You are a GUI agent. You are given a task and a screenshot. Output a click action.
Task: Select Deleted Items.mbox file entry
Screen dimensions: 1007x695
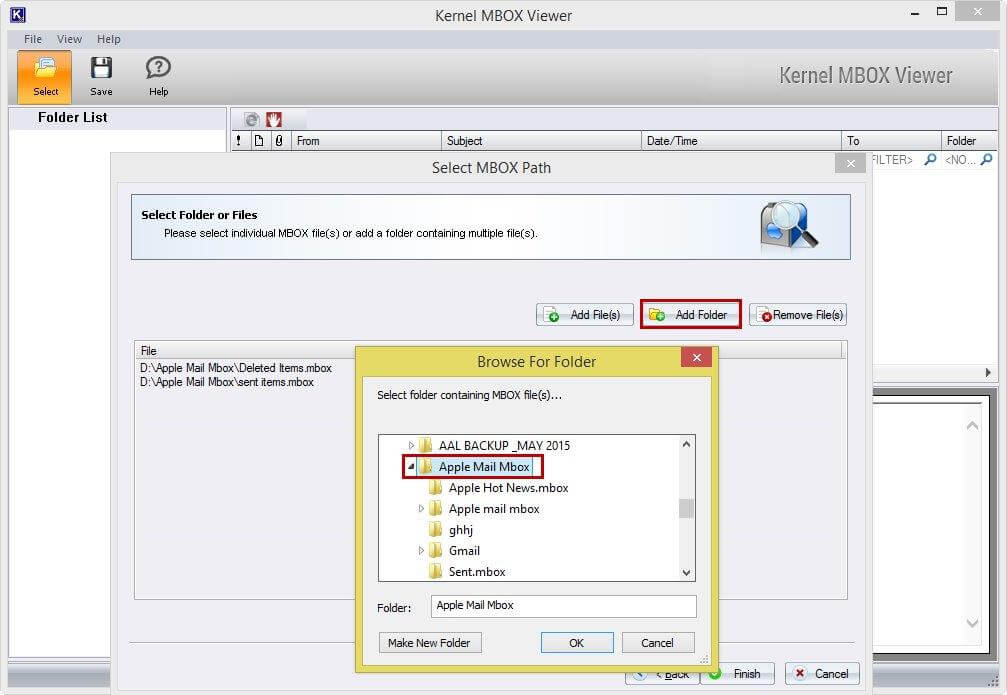point(236,368)
